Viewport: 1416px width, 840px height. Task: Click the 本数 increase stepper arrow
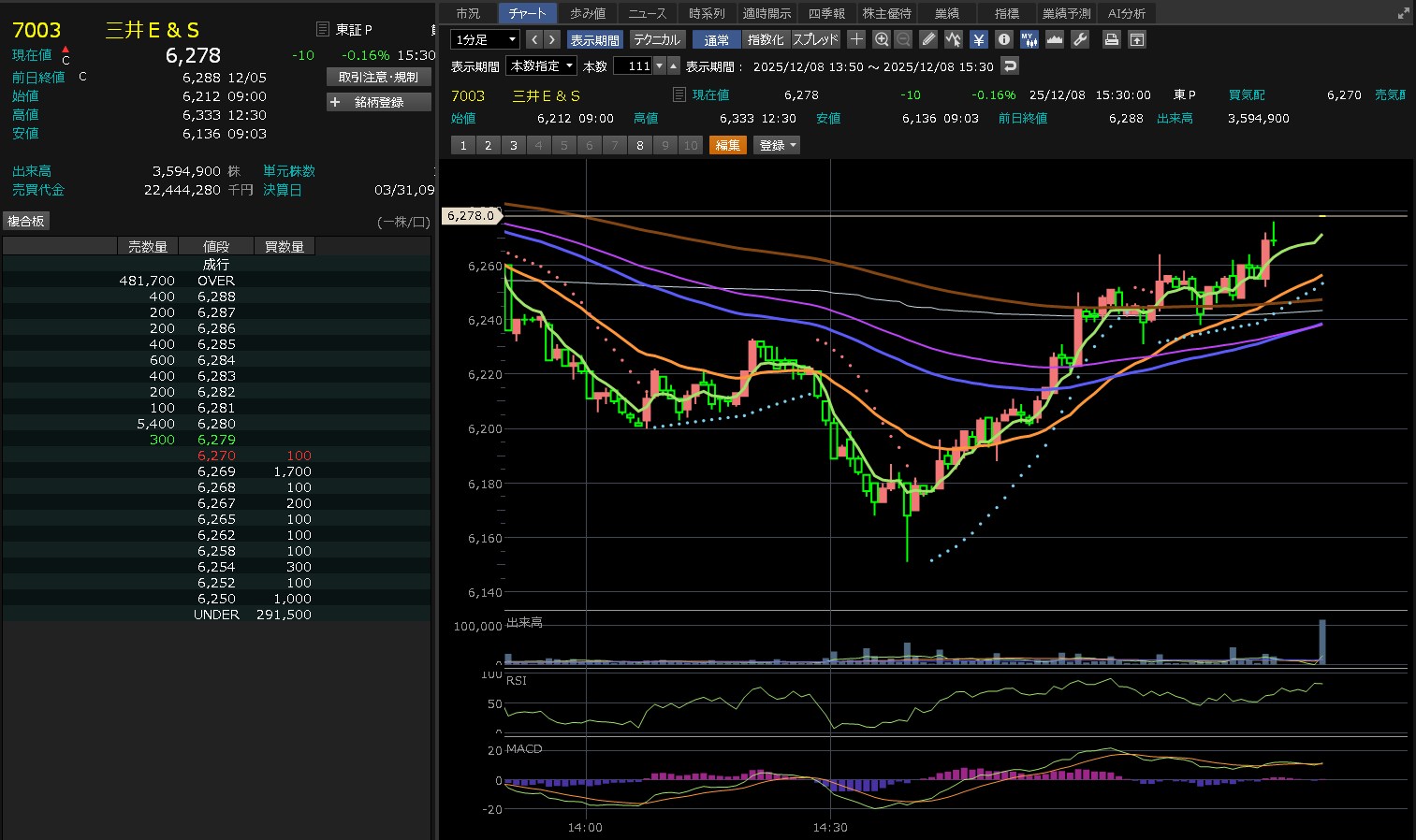click(673, 66)
